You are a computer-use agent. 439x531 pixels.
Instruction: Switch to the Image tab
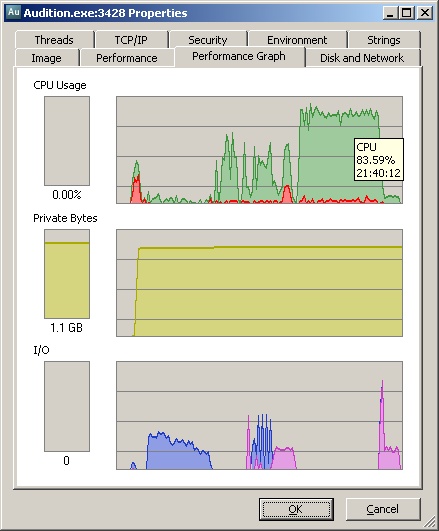[x=47, y=58]
